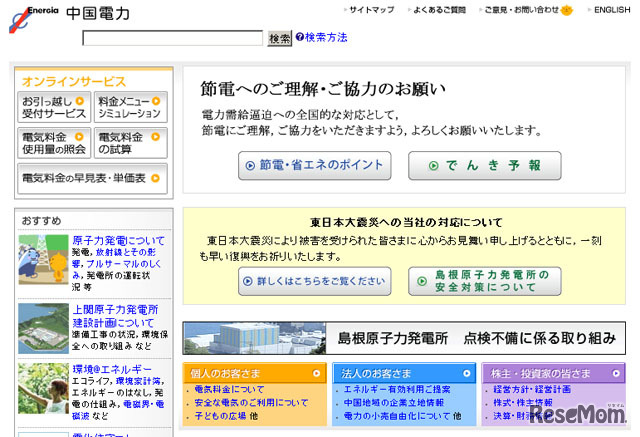
Task: Open 料金メニューシミュレーション button
Action: pos(131,107)
